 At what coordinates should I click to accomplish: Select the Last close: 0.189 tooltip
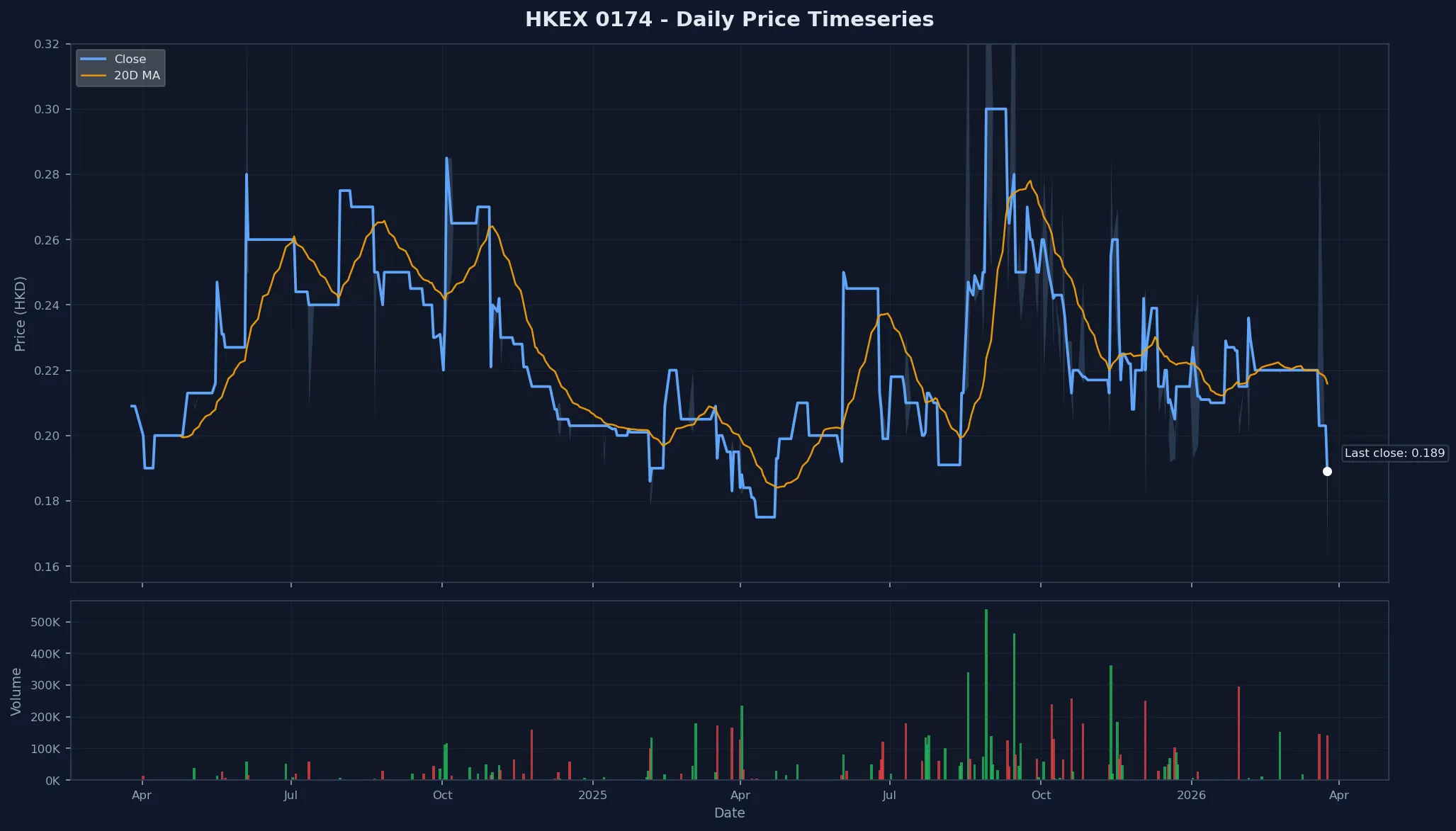coord(1394,453)
